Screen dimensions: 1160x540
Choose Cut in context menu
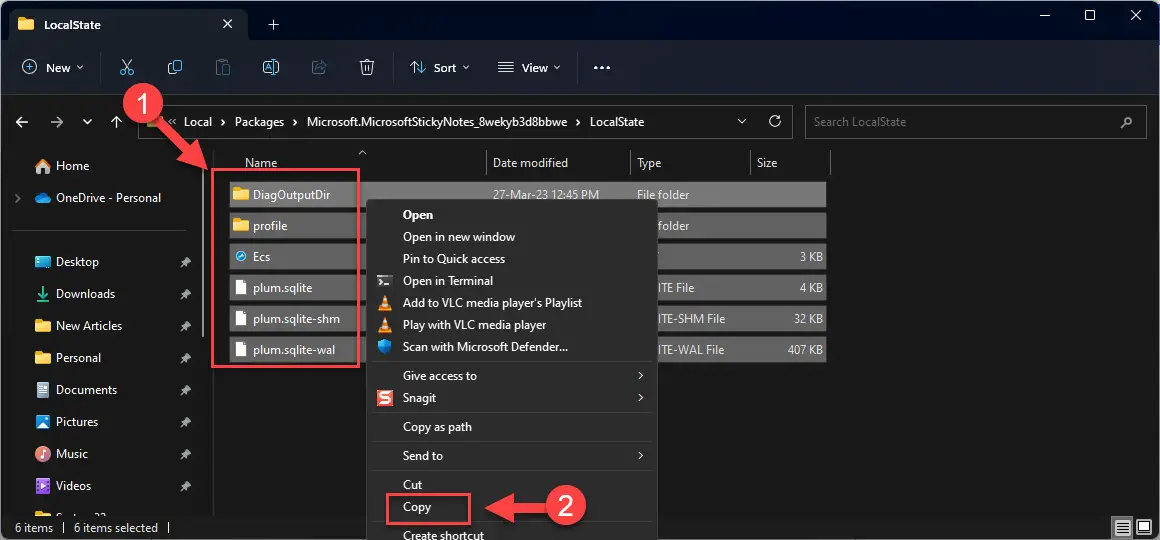412,485
